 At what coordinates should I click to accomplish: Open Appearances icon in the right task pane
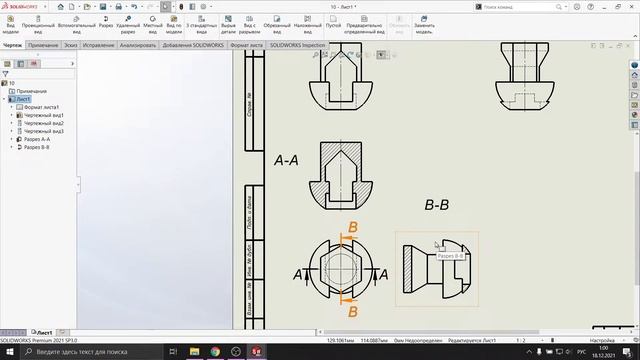(x=634, y=115)
